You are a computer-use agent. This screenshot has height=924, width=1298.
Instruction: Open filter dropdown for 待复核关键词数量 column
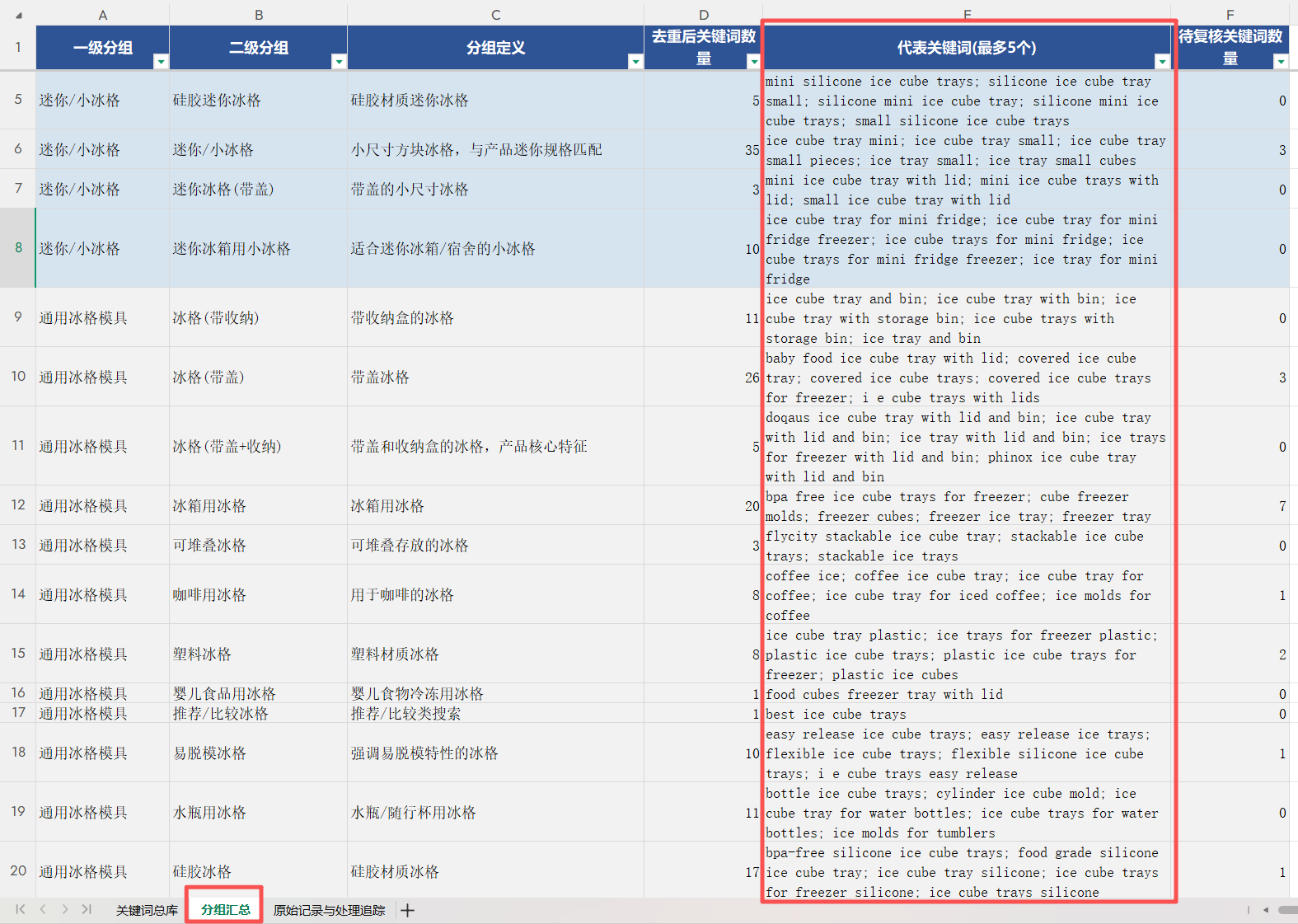tap(1281, 62)
